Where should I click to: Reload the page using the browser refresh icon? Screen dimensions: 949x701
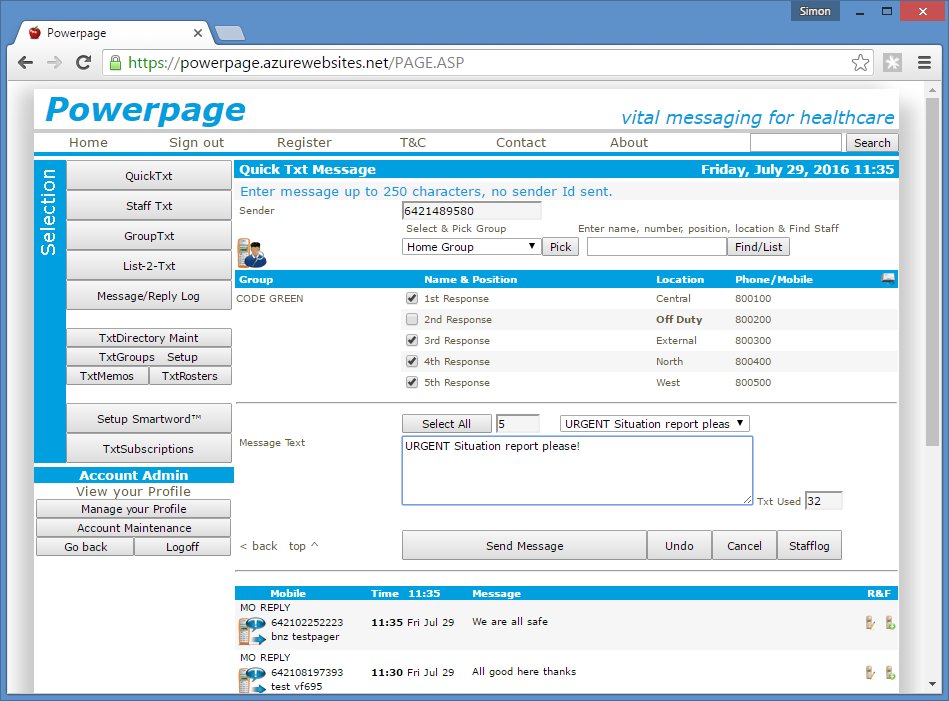point(84,63)
